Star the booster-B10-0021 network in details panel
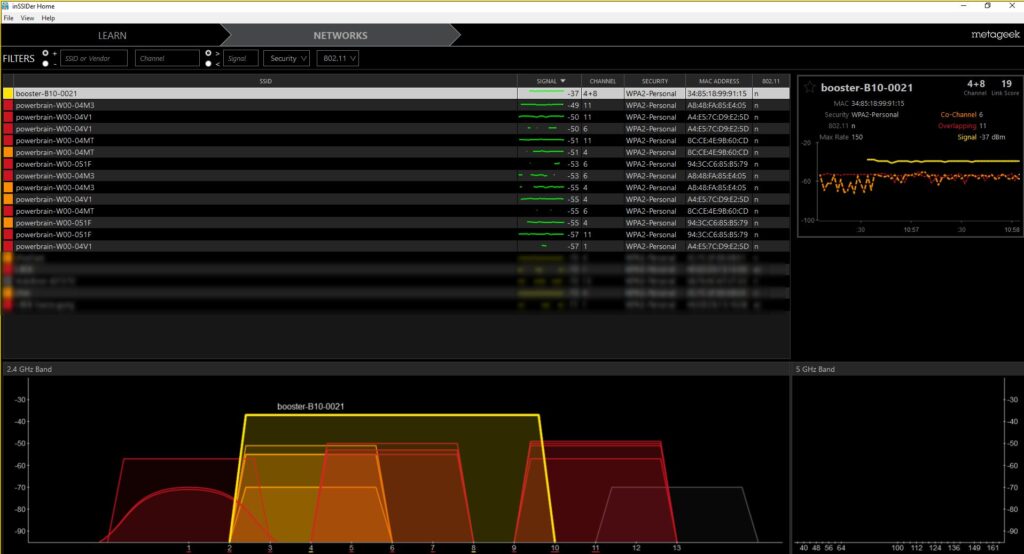The width and height of the screenshot is (1024, 554). [x=810, y=88]
